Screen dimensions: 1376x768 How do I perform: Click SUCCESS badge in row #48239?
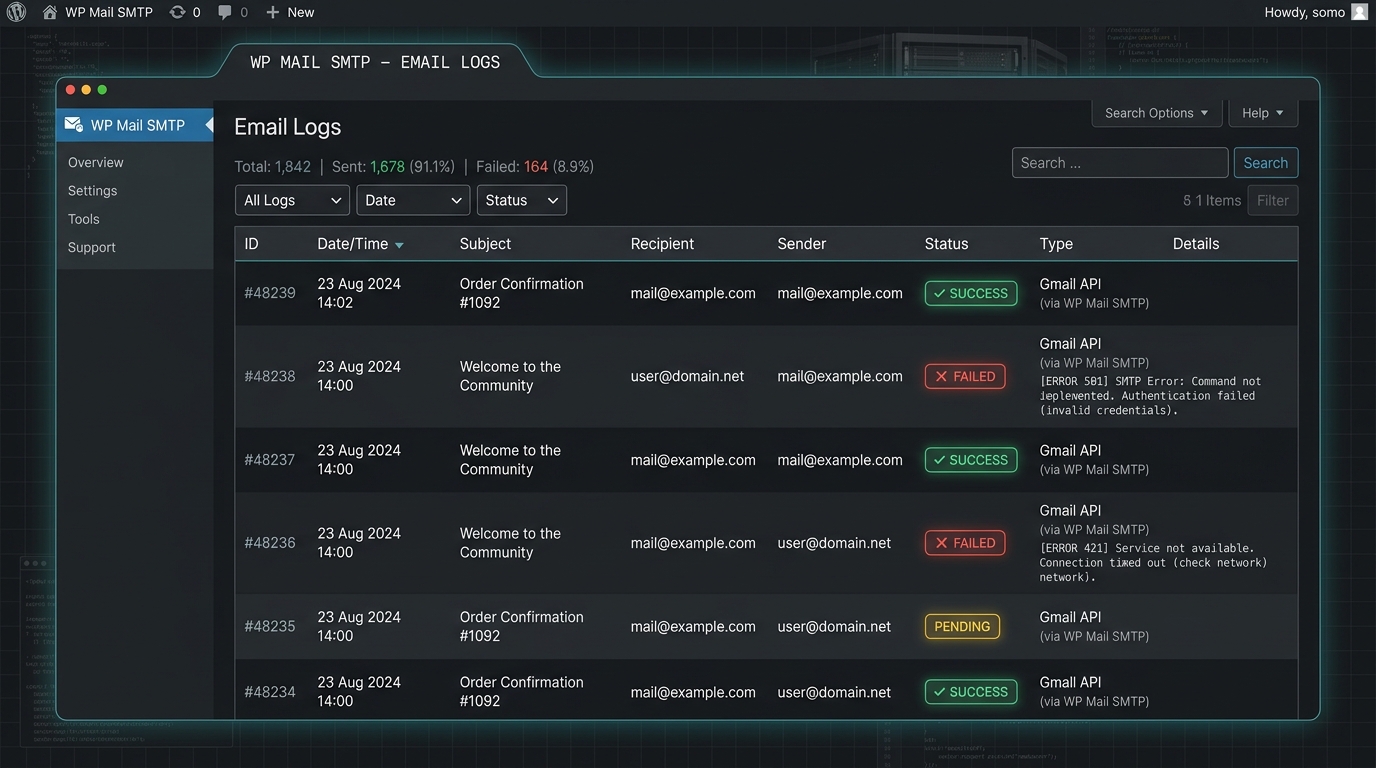pyautogui.click(x=971, y=293)
